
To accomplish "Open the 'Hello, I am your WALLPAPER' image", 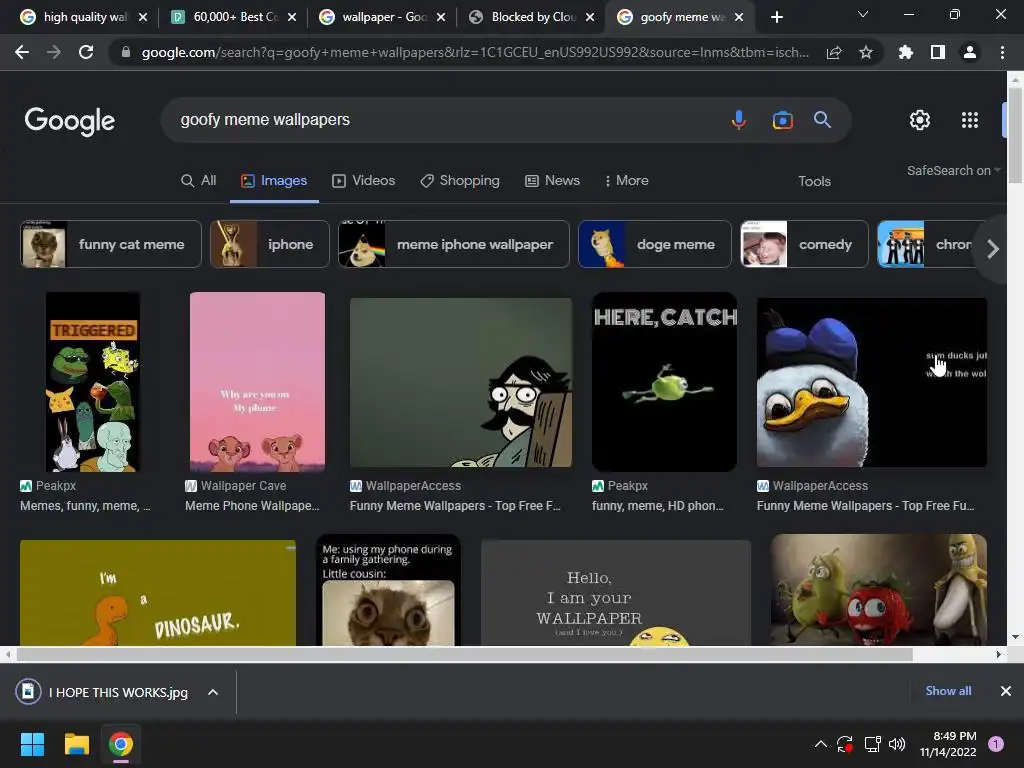I will (616, 593).
